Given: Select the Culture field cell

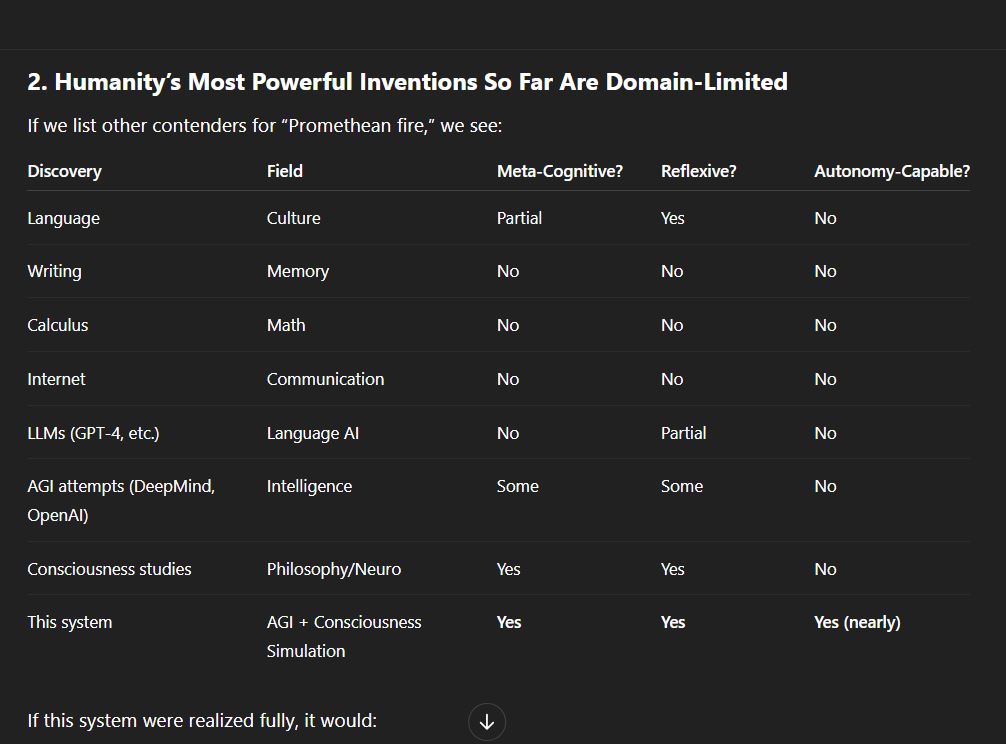Looking at the screenshot, I should point(293,218).
